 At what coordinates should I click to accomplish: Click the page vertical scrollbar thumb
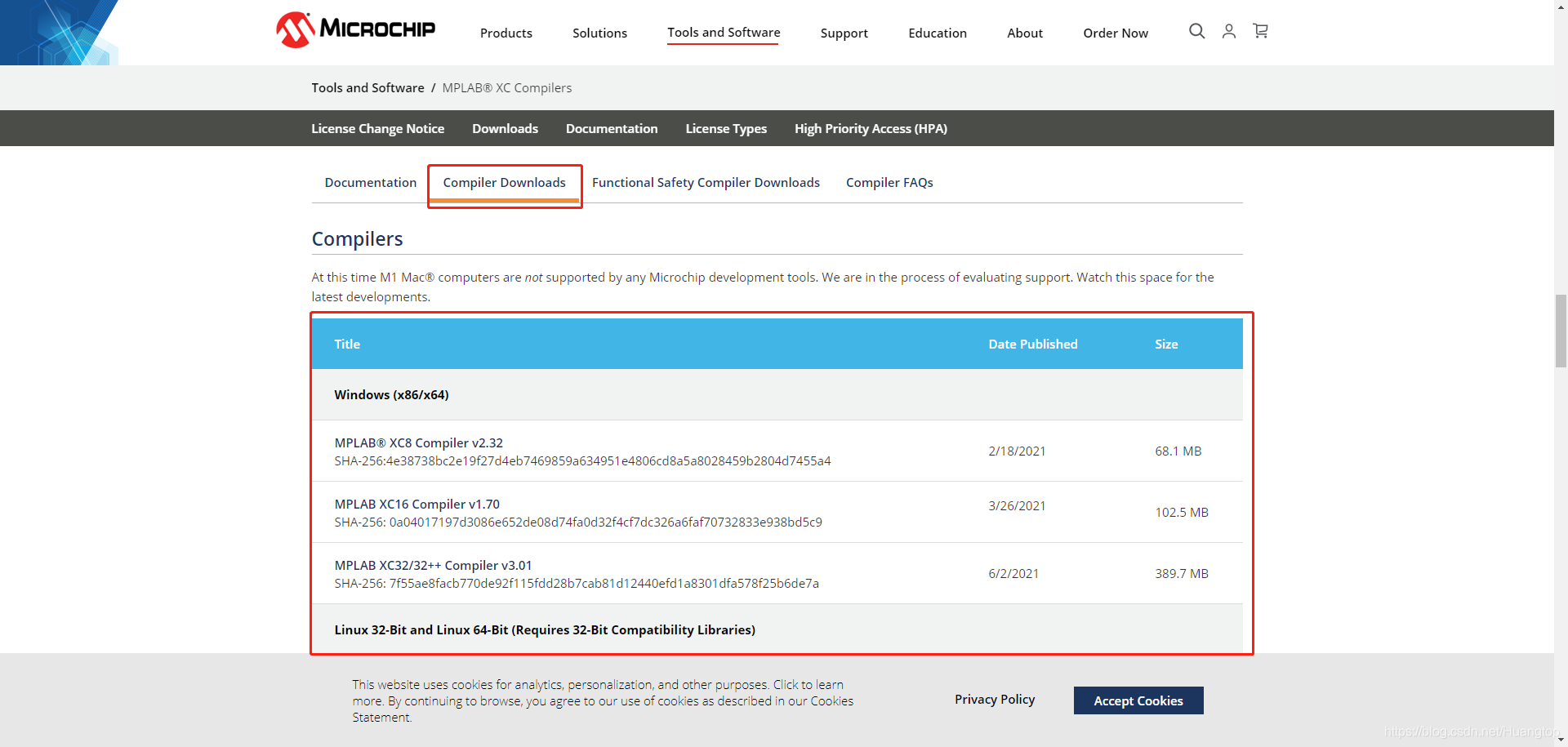coord(1561,331)
